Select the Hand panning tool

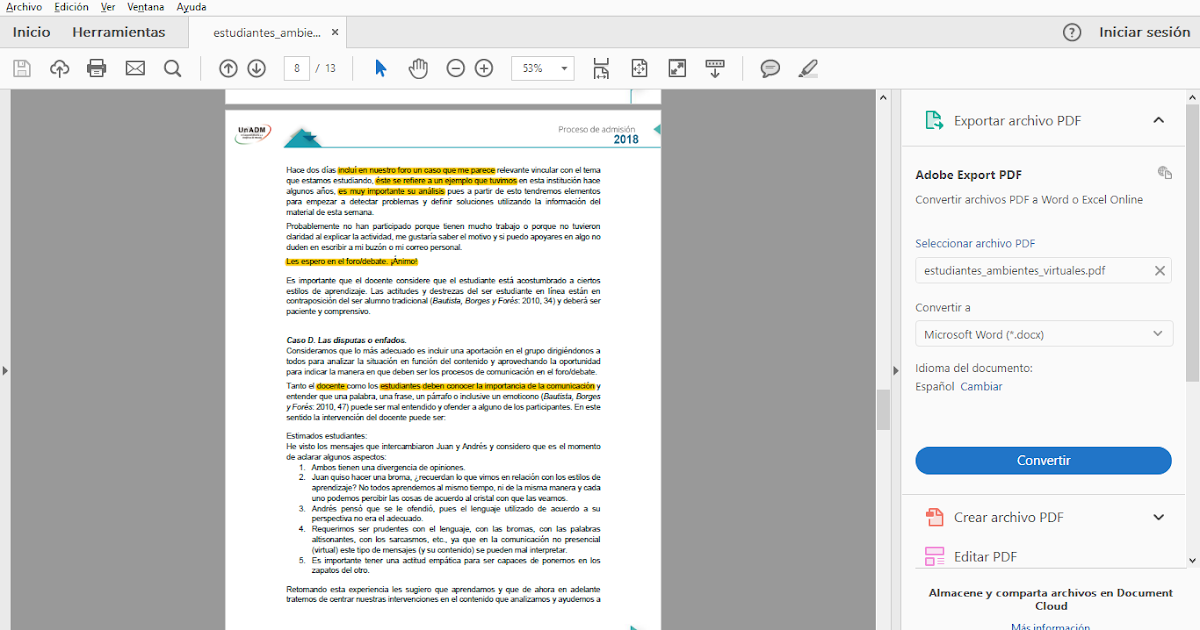(418, 68)
